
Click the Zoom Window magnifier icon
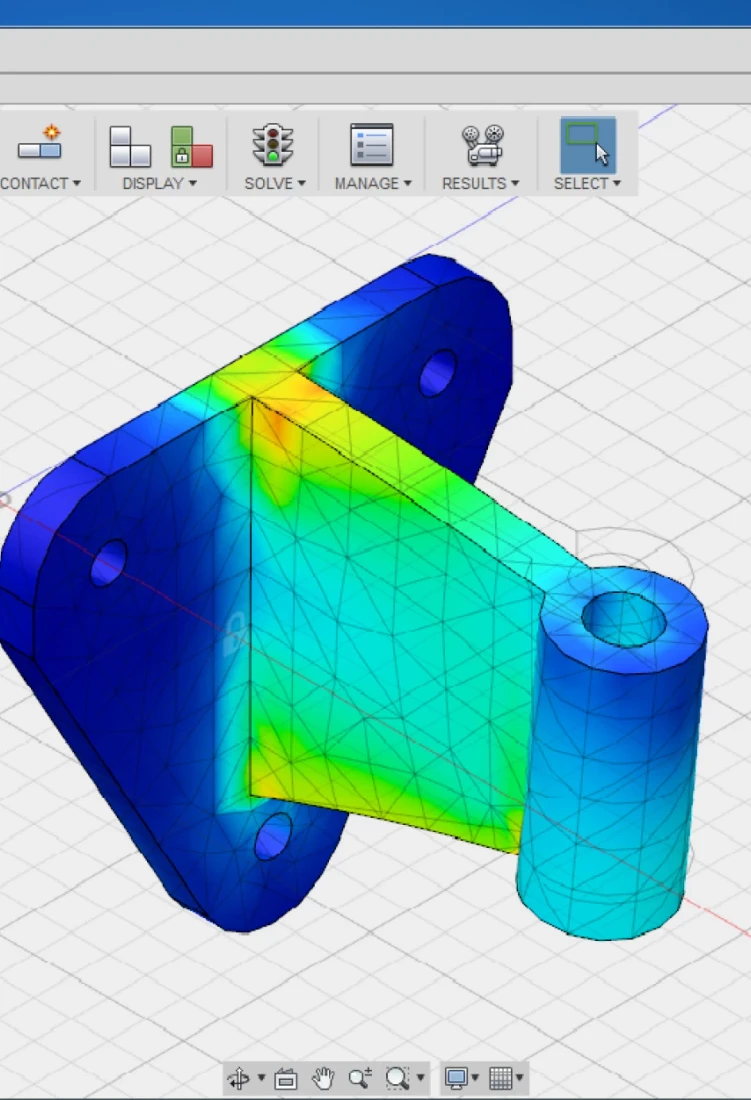398,1078
